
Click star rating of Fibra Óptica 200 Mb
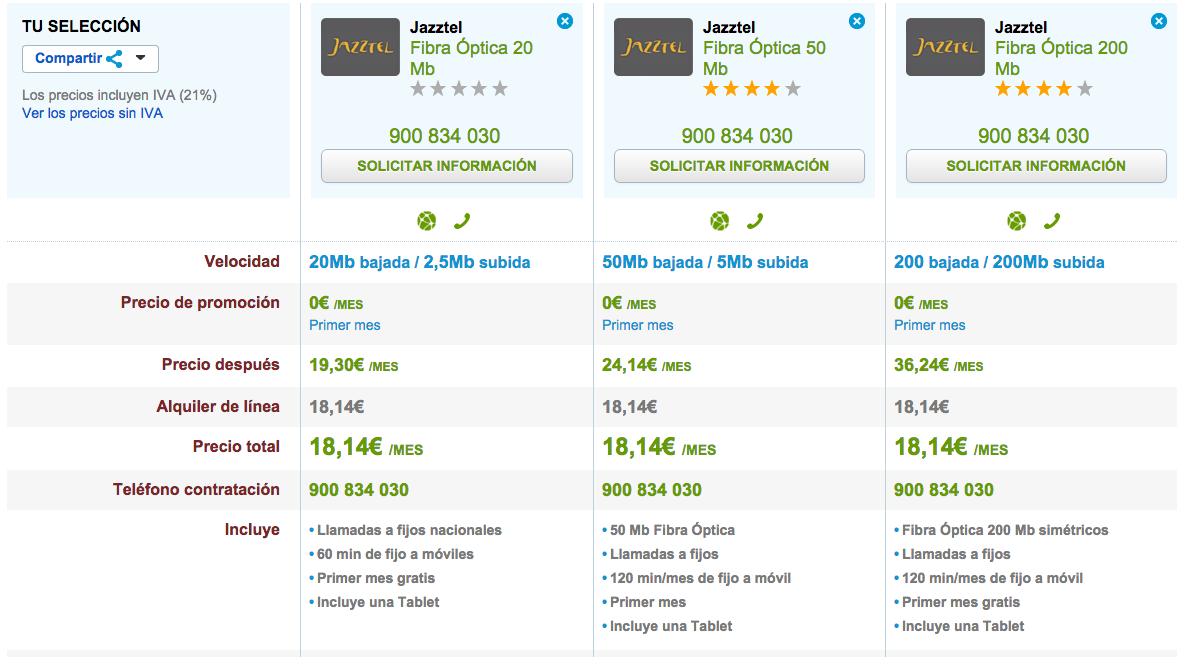click(1043, 89)
